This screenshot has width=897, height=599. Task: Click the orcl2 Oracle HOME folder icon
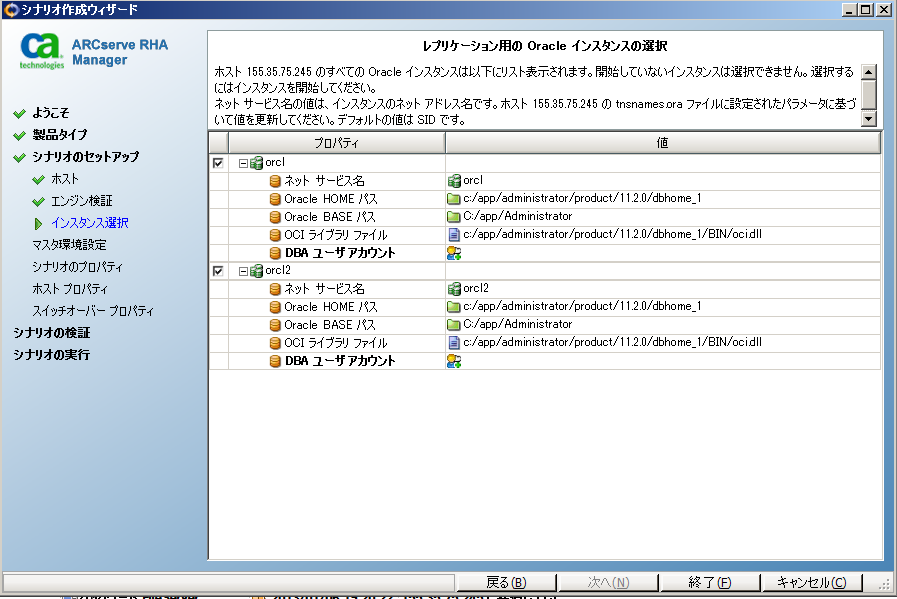[x=454, y=307]
